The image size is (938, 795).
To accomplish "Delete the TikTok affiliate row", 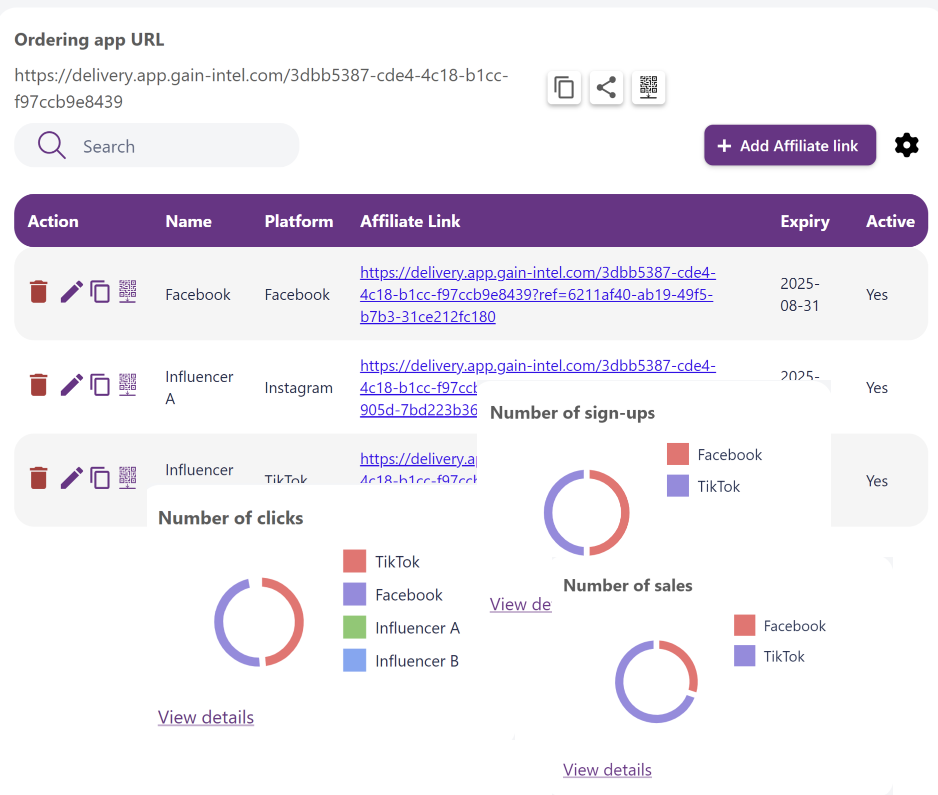I will point(38,478).
